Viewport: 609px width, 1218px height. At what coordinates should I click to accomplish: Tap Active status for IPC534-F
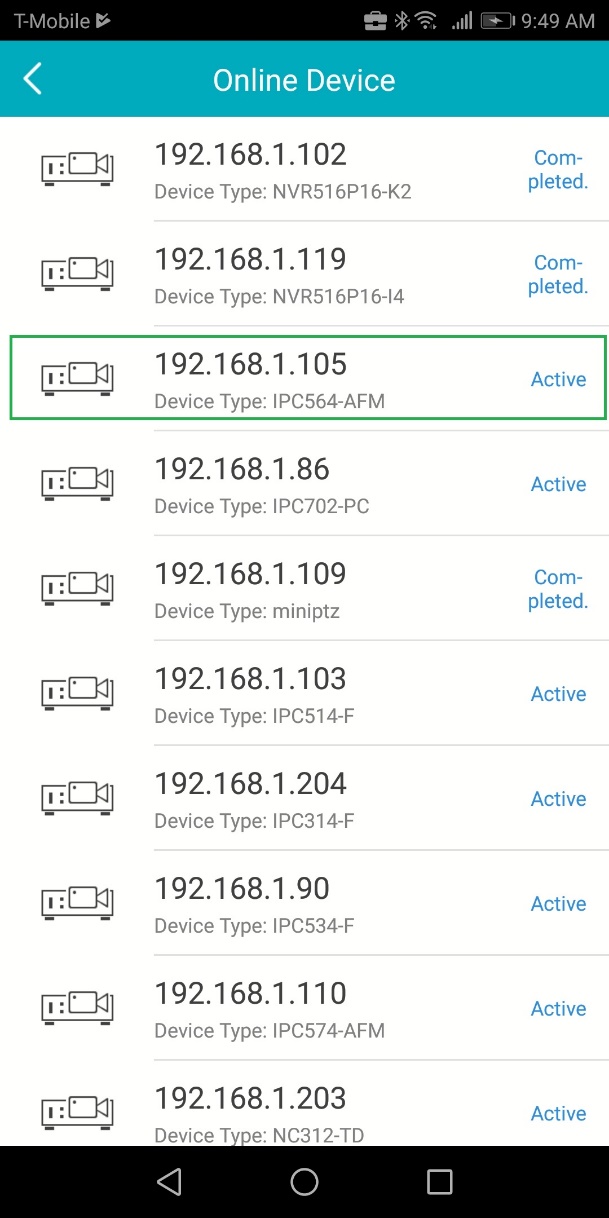[558, 904]
